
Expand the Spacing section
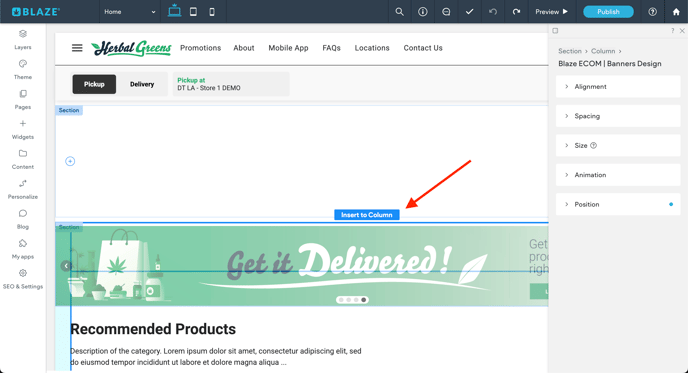point(618,116)
